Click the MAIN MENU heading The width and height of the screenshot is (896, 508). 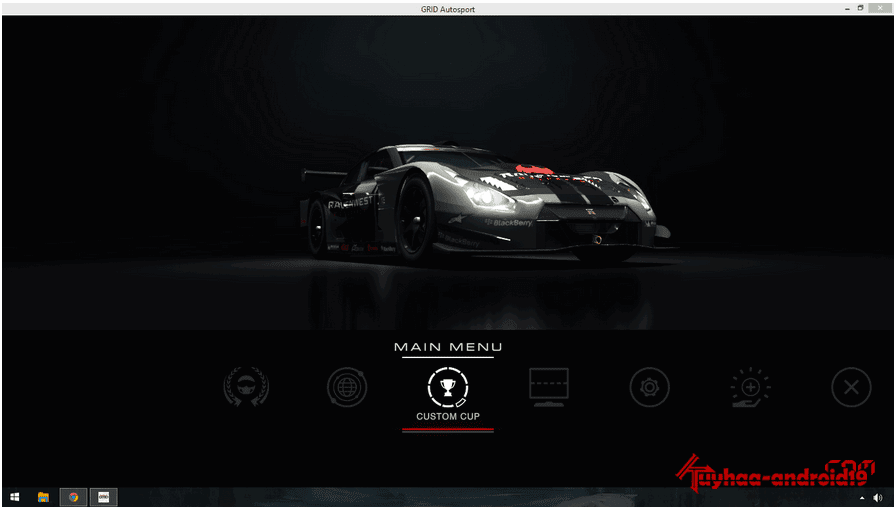click(448, 347)
